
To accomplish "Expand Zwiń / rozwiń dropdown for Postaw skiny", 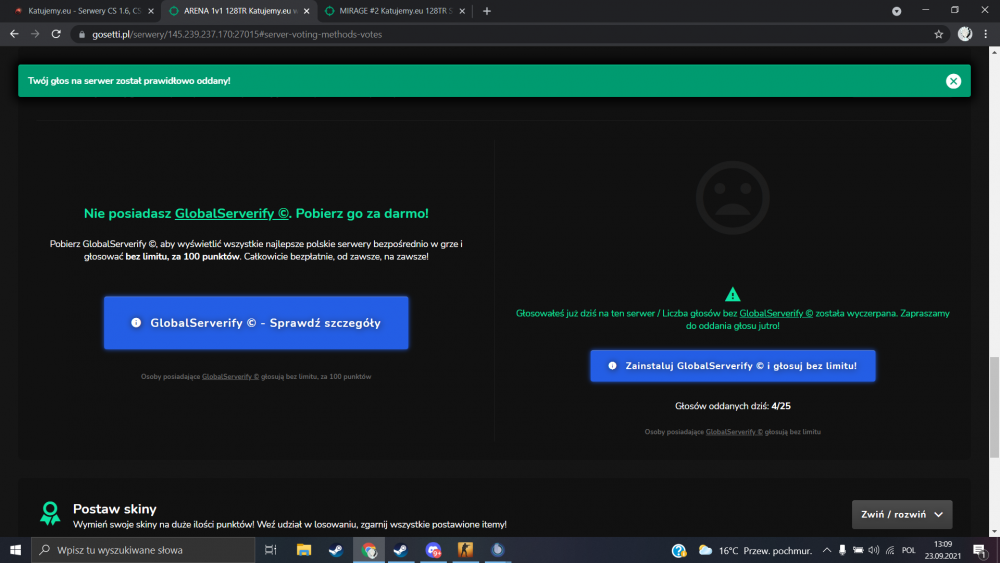I will [902, 515].
